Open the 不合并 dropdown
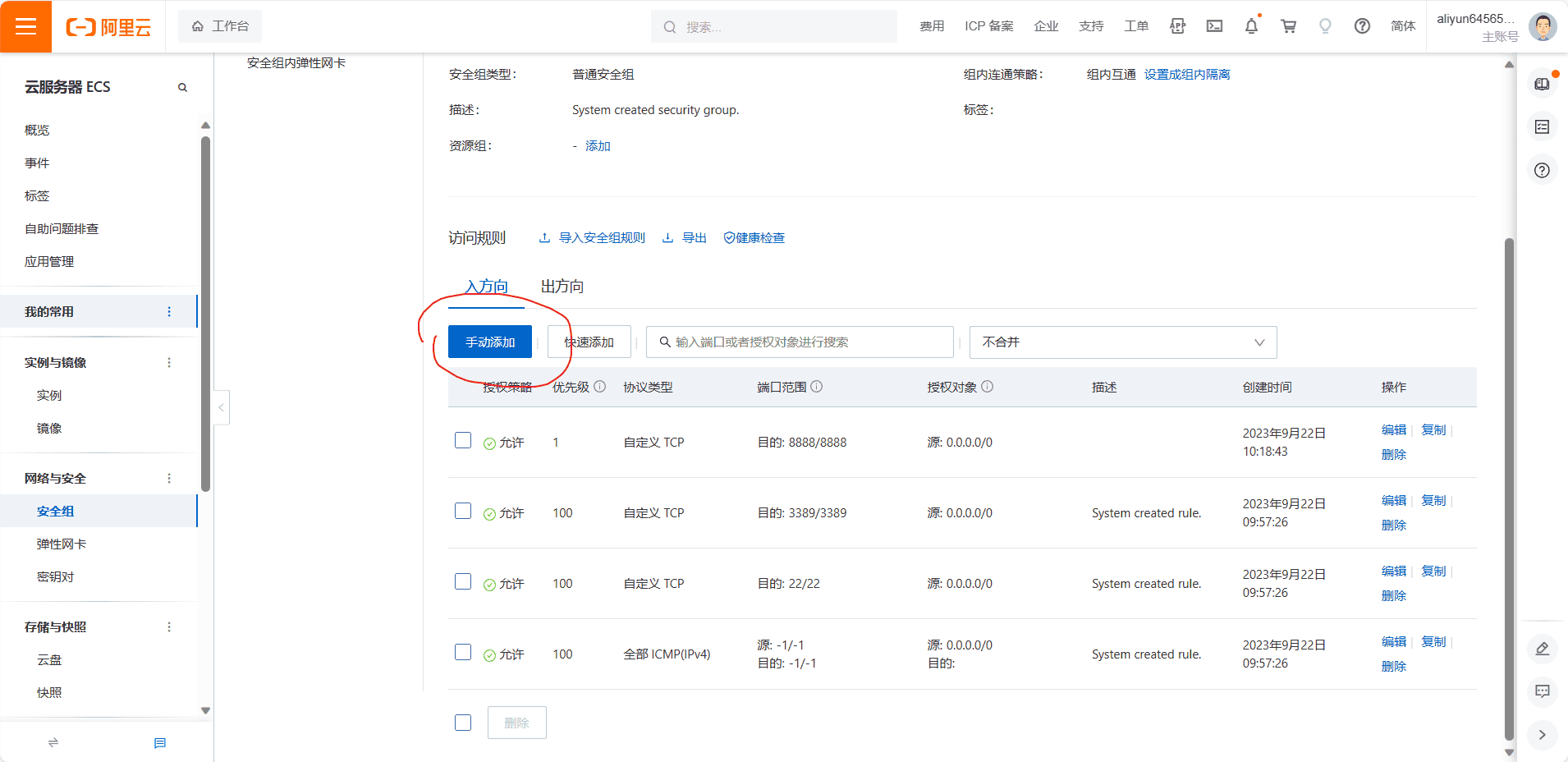 1121,342
